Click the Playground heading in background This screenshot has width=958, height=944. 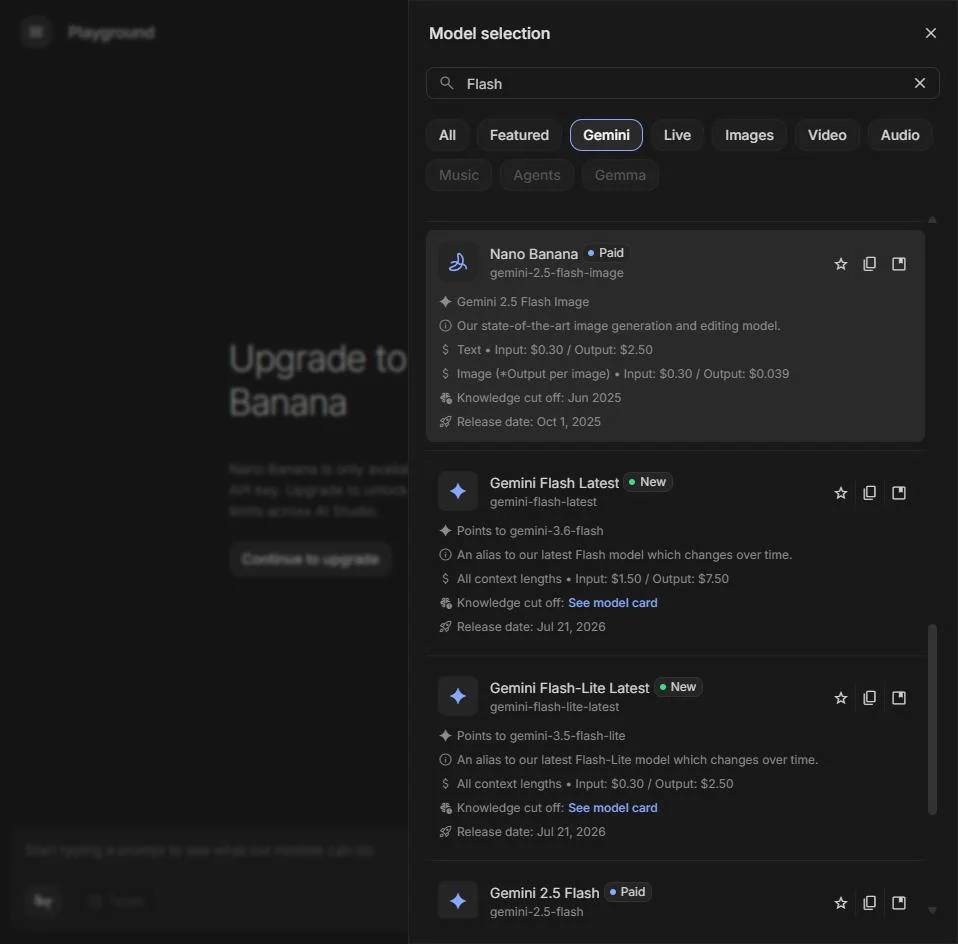[x=111, y=32]
